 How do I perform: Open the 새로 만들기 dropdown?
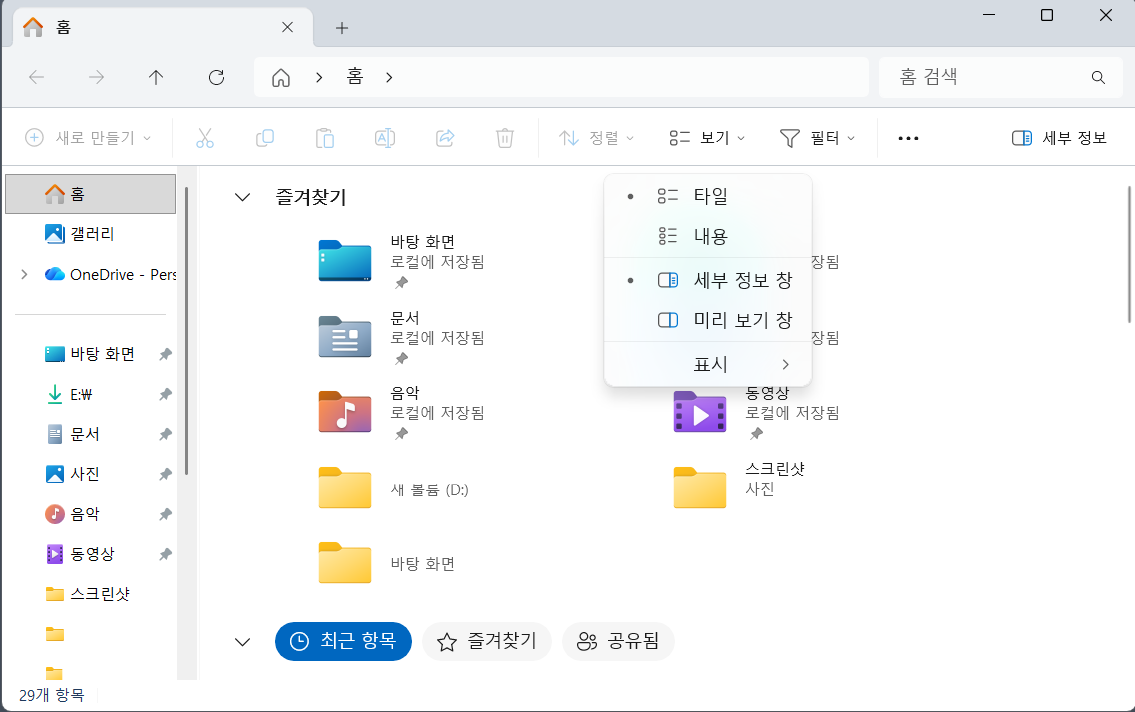point(88,137)
